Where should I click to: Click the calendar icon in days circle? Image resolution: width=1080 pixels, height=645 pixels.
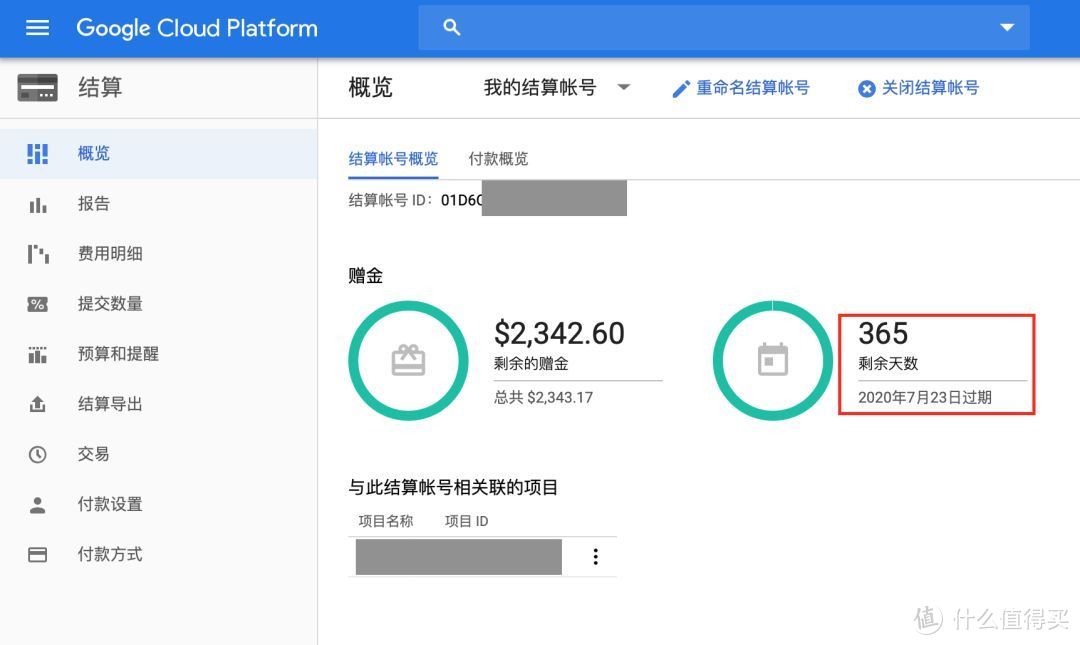773,360
